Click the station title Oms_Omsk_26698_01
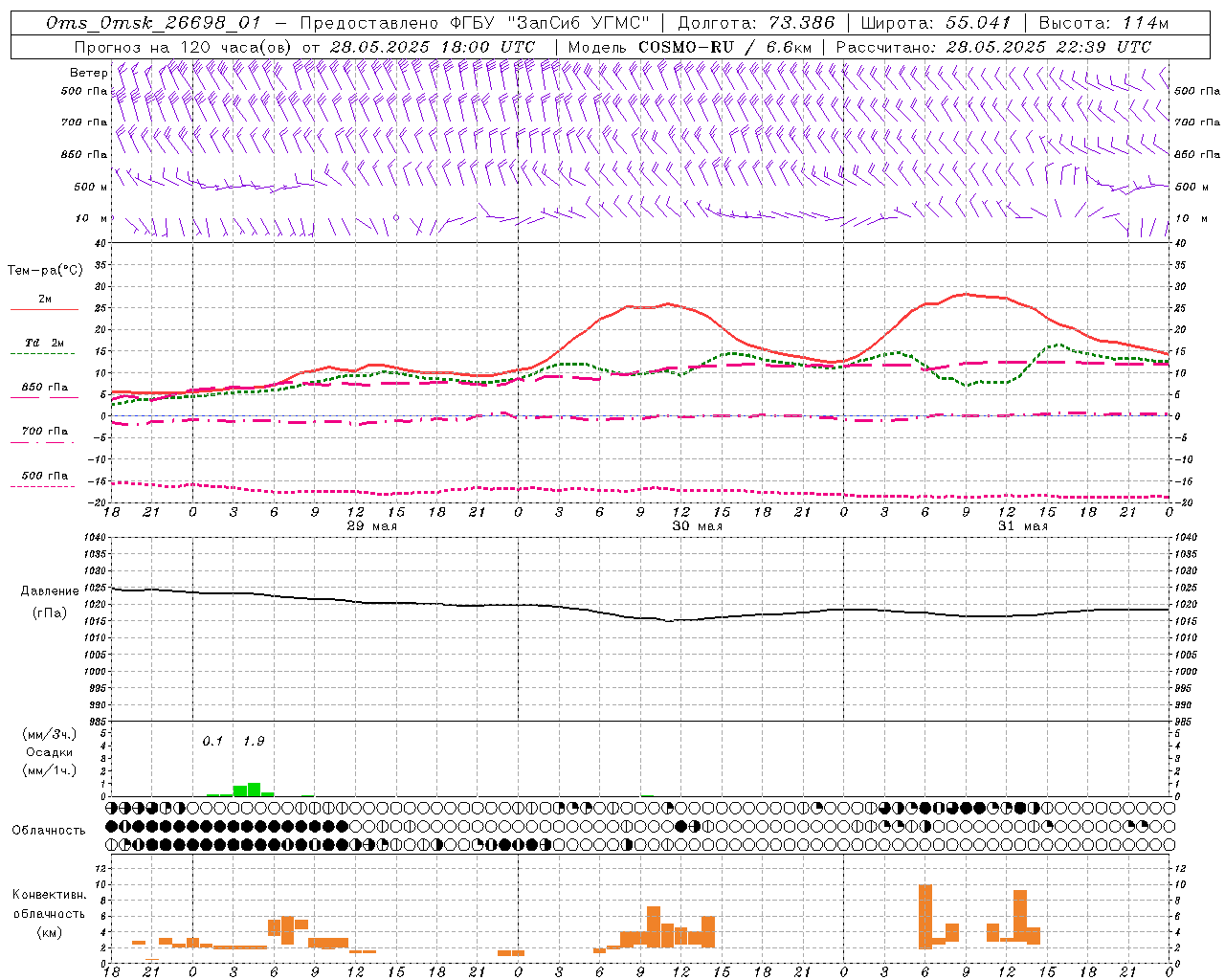The image size is (1225, 980). click(x=153, y=23)
